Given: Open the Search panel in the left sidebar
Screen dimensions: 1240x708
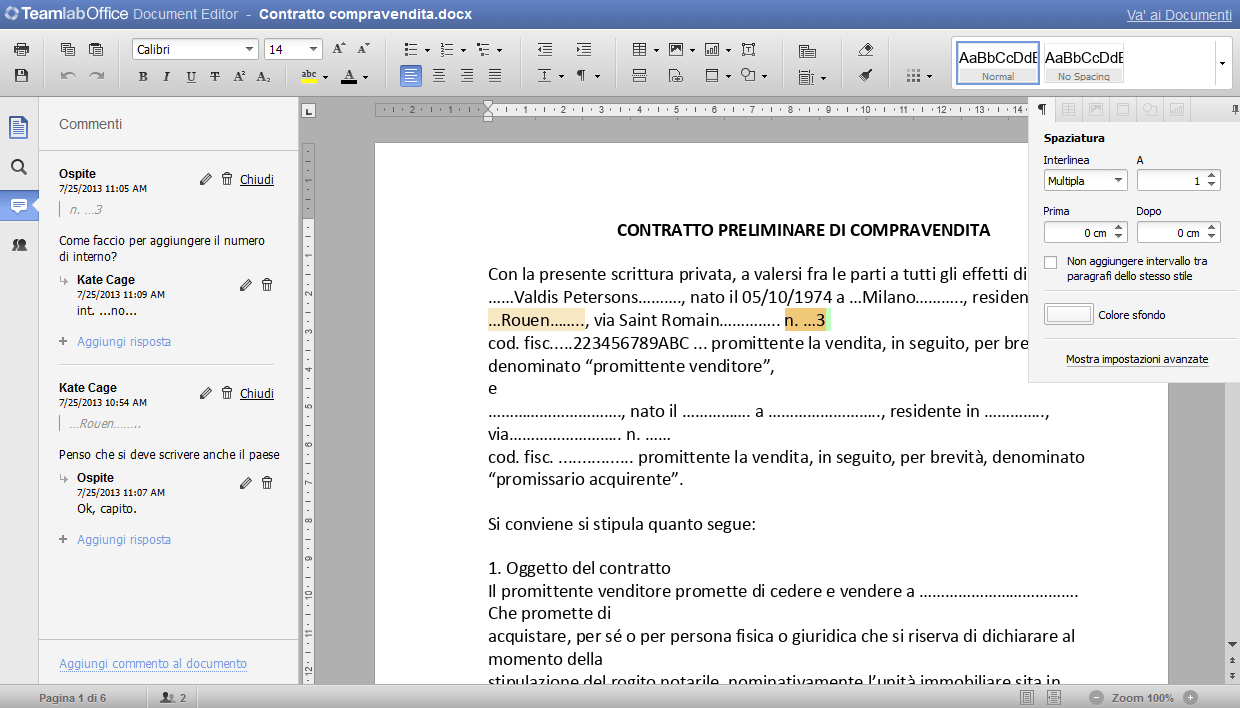Looking at the screenshot, I should pos(19,167).
